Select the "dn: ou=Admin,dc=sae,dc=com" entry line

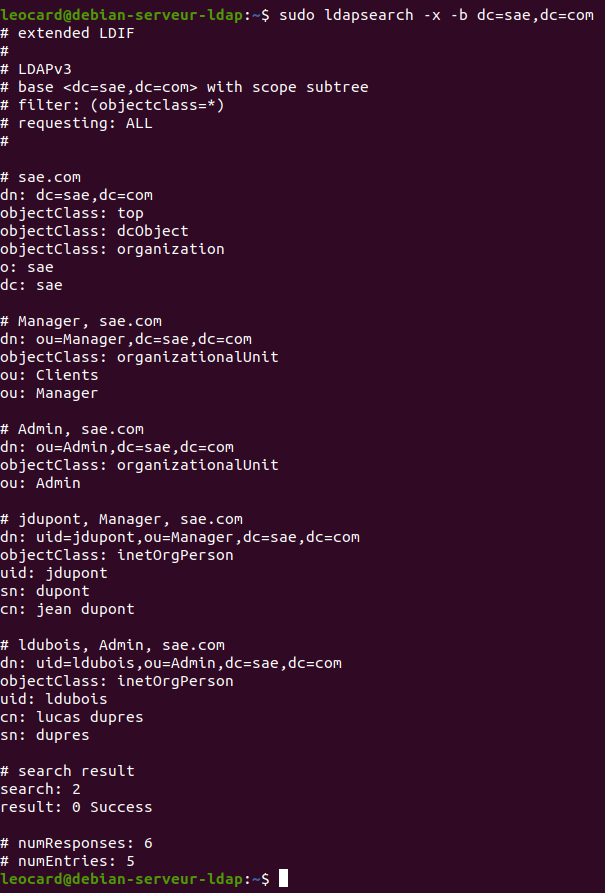pos(117,447)
